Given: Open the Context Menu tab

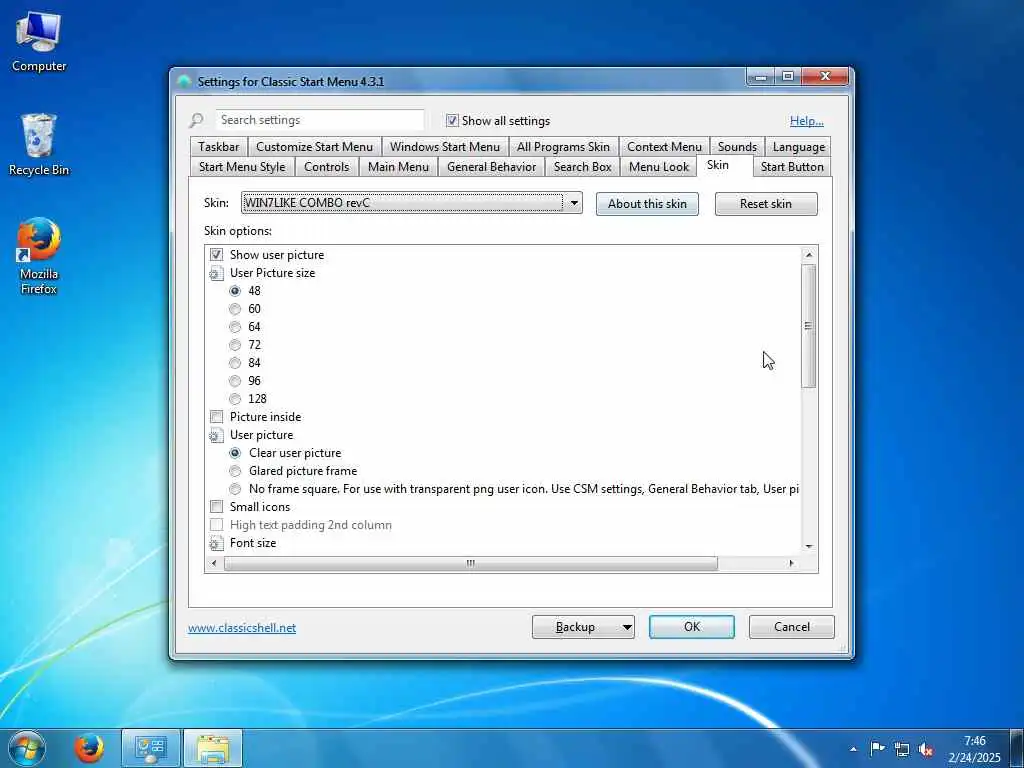Looking at the screenshot, I should coord(664,147).
